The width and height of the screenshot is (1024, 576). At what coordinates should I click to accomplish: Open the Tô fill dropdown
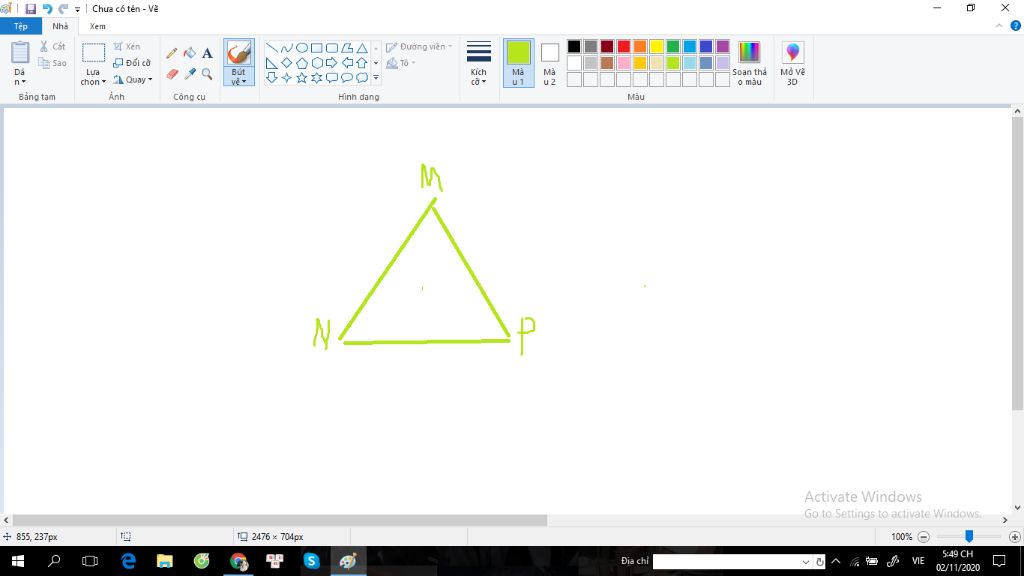point(401,63)
